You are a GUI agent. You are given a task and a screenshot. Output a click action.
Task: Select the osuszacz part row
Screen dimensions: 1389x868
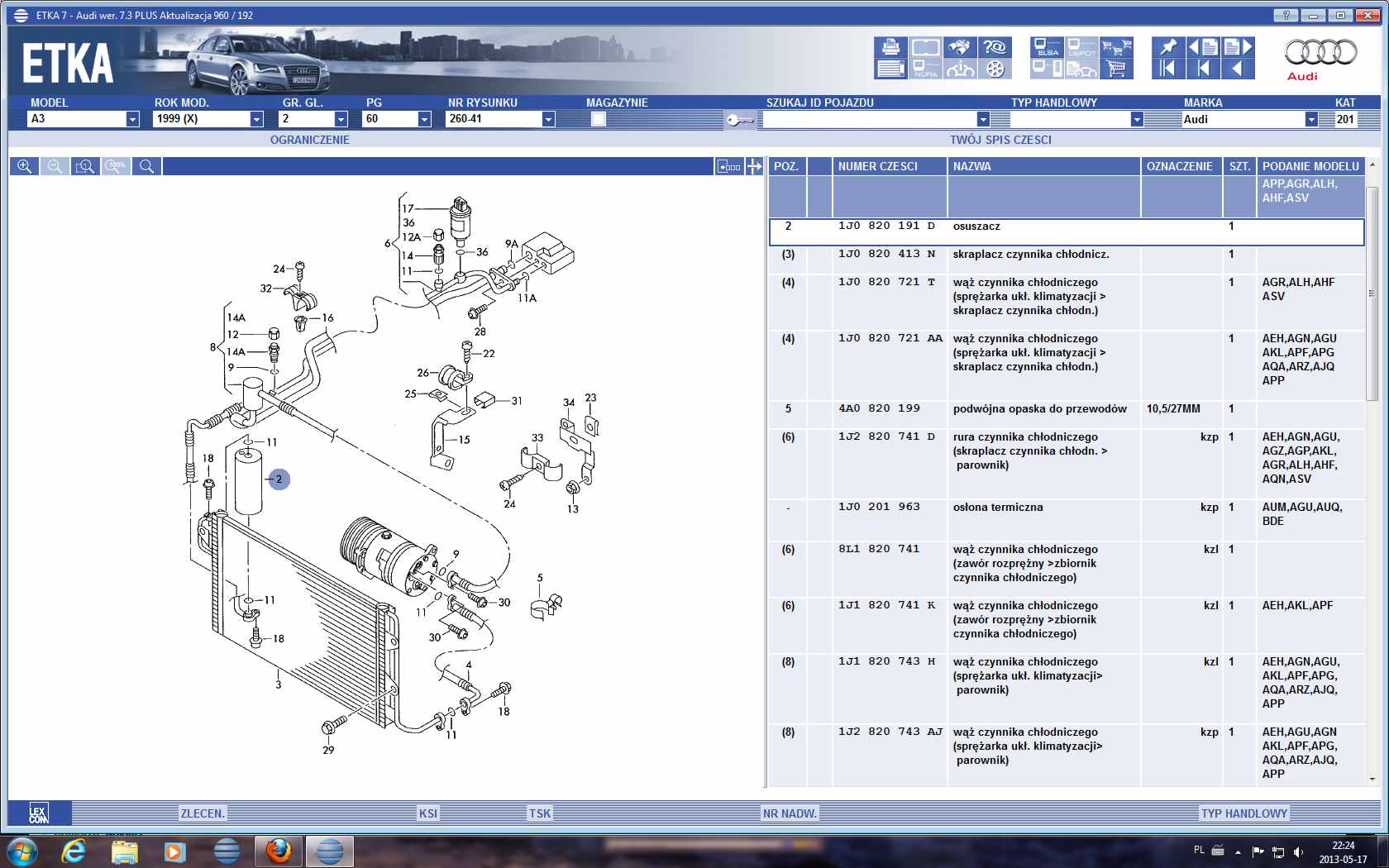[1067, 231]
